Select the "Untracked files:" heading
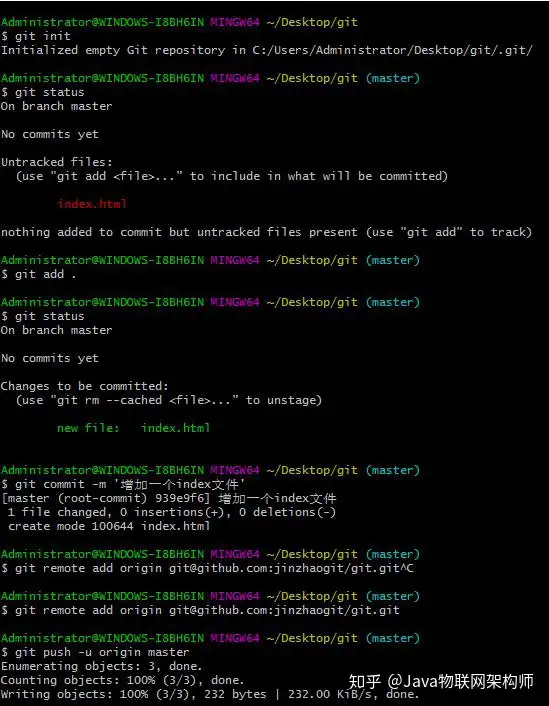 [x=57, y=162]
